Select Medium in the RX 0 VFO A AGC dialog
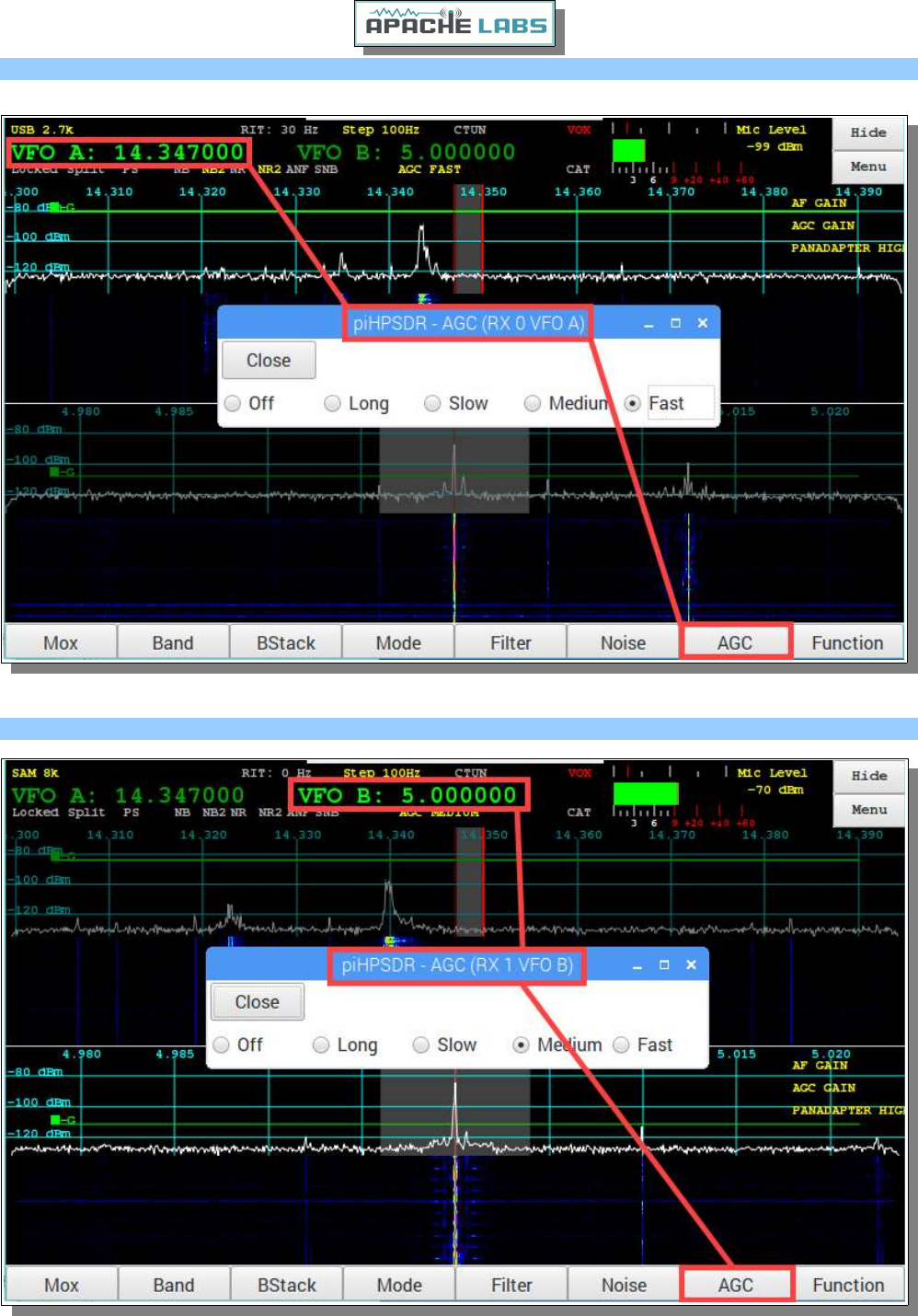 point(567,403)
